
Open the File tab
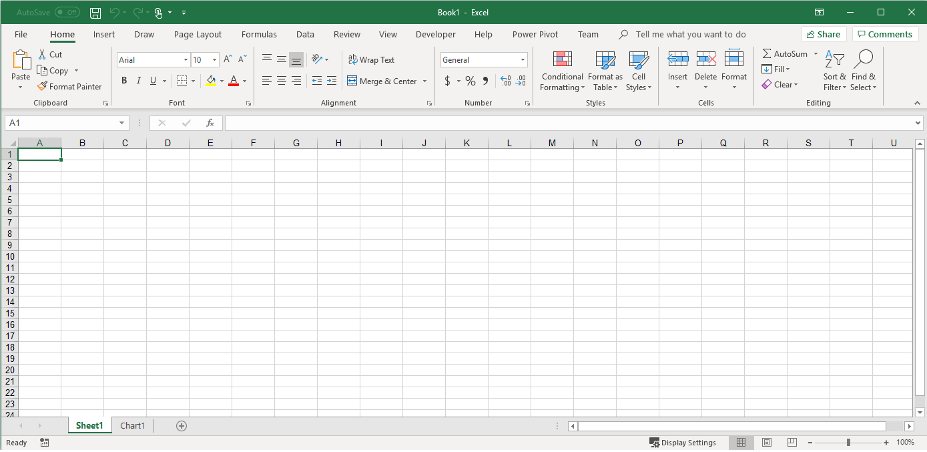21,34
